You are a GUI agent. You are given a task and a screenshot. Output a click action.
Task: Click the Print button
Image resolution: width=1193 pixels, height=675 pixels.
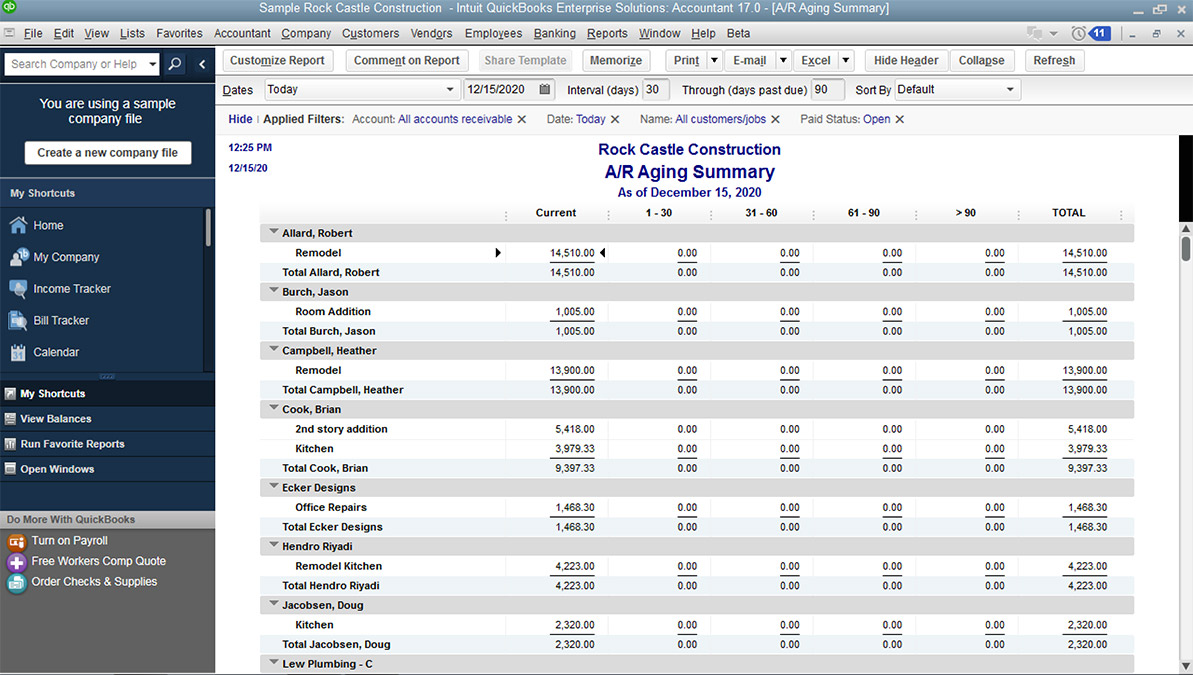[x=686, y=60]
